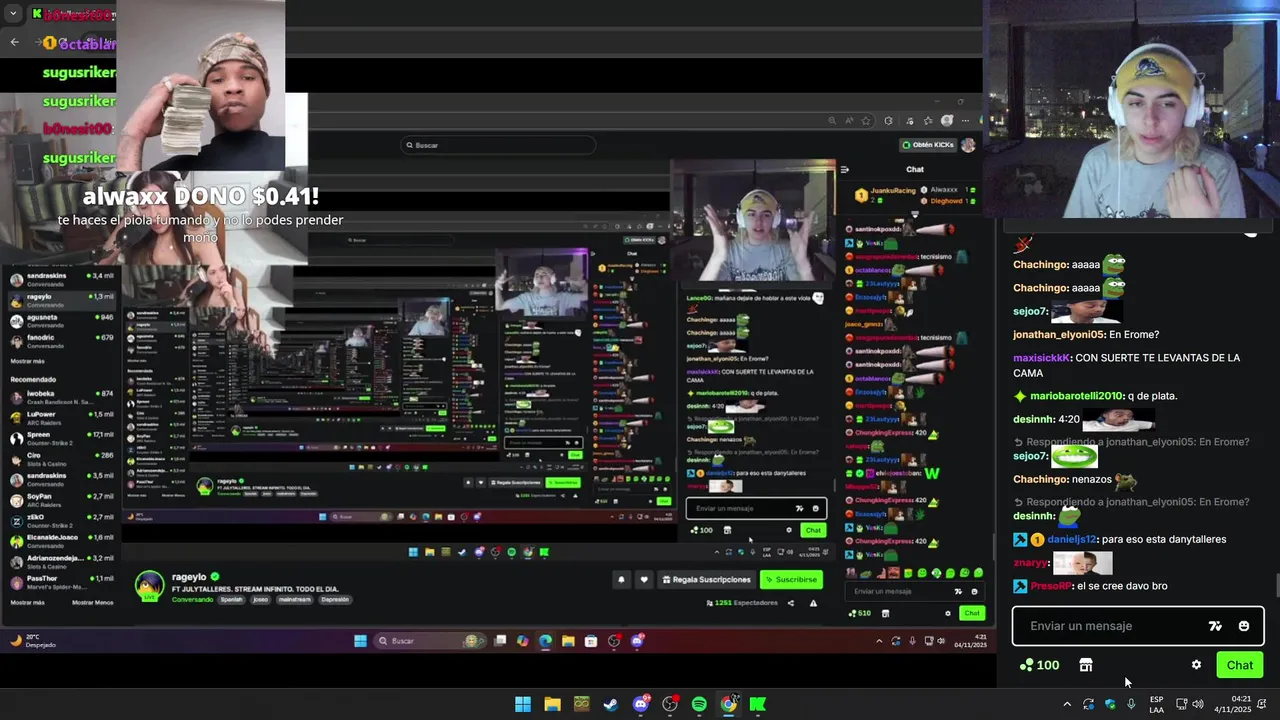This screenshot has height=720, width=1280.
Task: Open the dropdown chevron in the top-left corner
Action: click(x=13, y=14)
